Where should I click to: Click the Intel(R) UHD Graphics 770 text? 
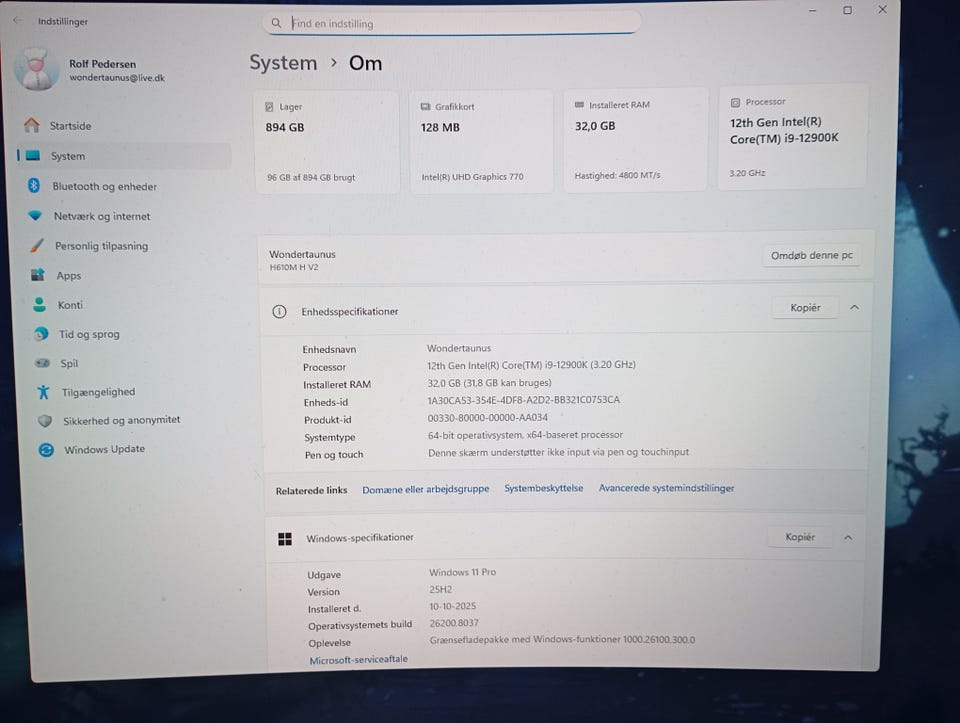pos(472,177)
